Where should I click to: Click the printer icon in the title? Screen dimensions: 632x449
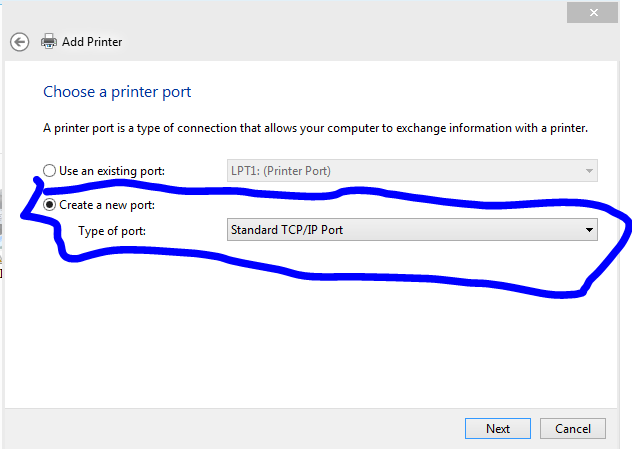point(48,42)
